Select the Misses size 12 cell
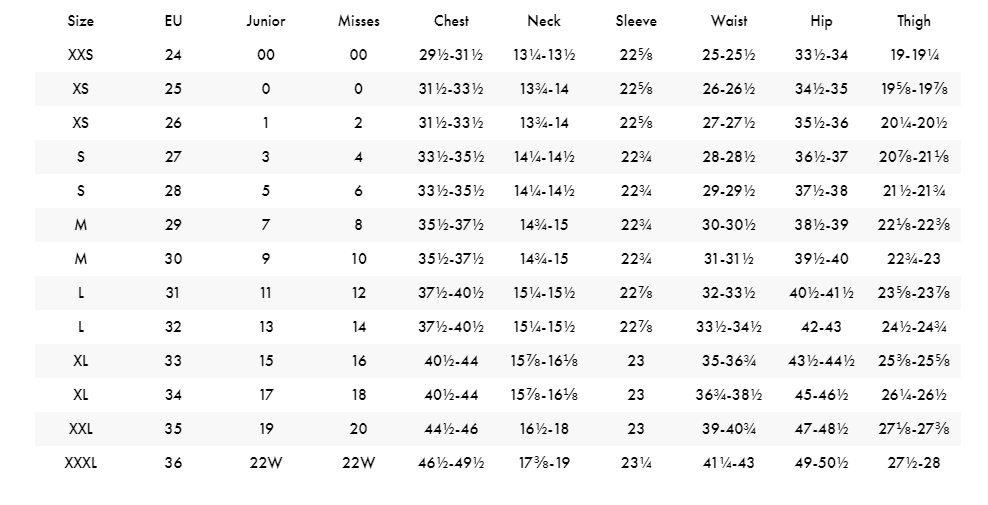Image resolution: width=988 pixels, height=505 pixels. coord(359,293)
